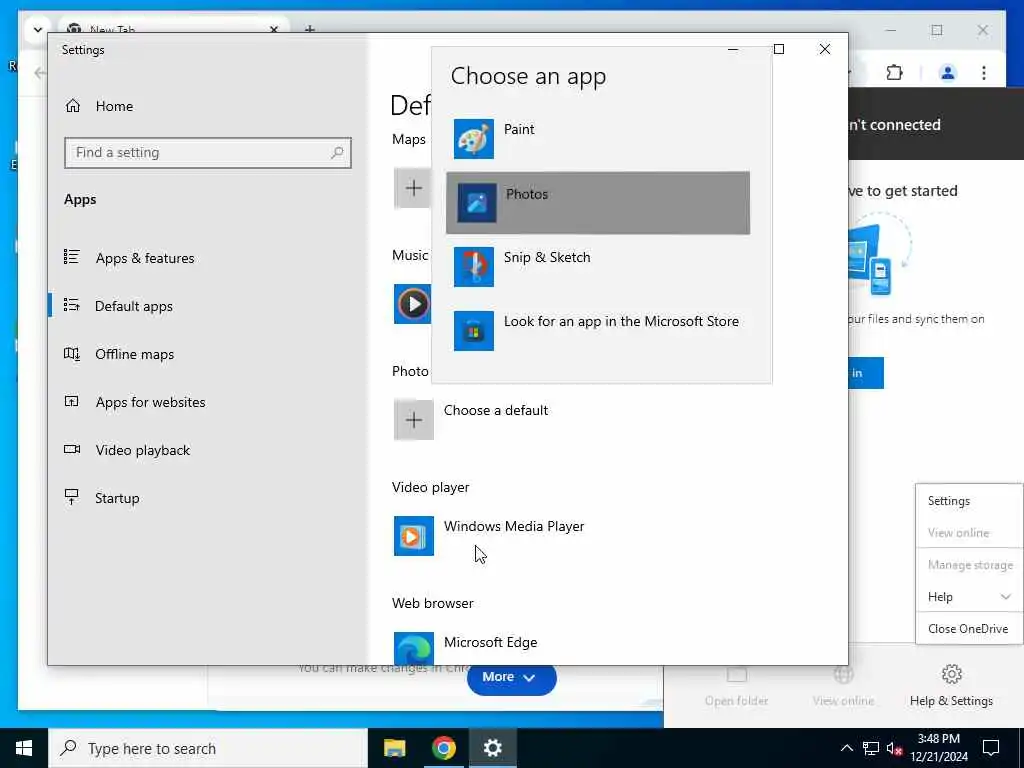Pick the Snip & Sketch icon
This screenshot has width=1024, height=768.
coord(473,266)
